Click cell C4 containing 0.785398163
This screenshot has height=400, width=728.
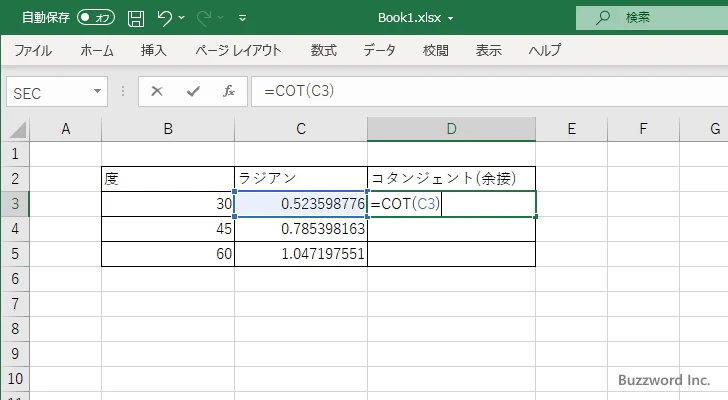click(301, 229)
